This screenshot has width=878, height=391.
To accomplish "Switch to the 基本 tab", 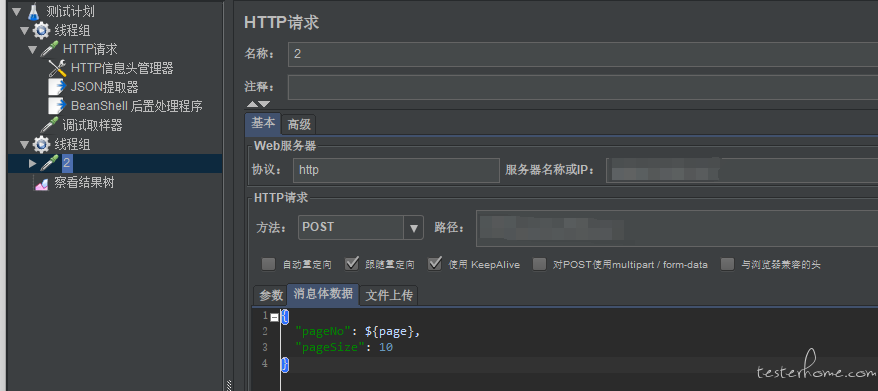I will (x=263, y=124).
